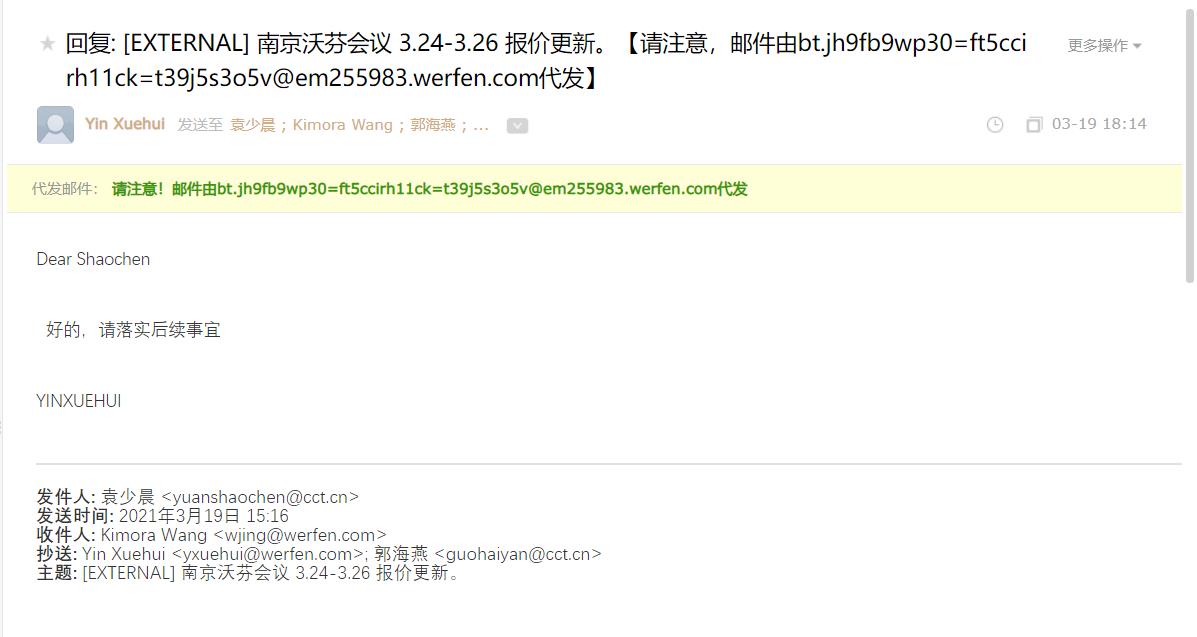Click the clock reminder icon
The height and width of the screenshot is (637, 1197).
(x=995, y=124)
